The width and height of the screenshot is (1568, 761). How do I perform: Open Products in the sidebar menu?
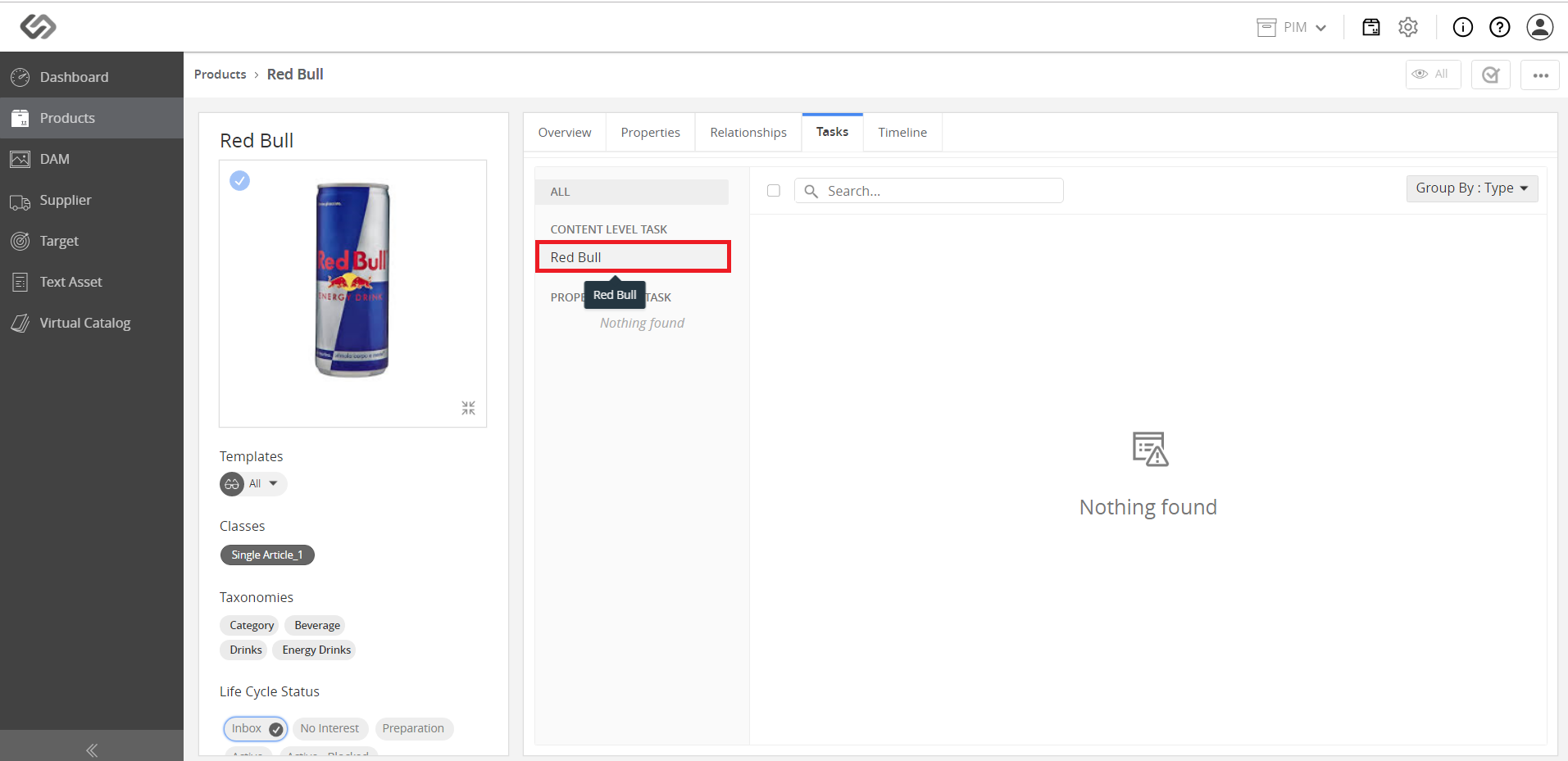(x=92, y=118)
